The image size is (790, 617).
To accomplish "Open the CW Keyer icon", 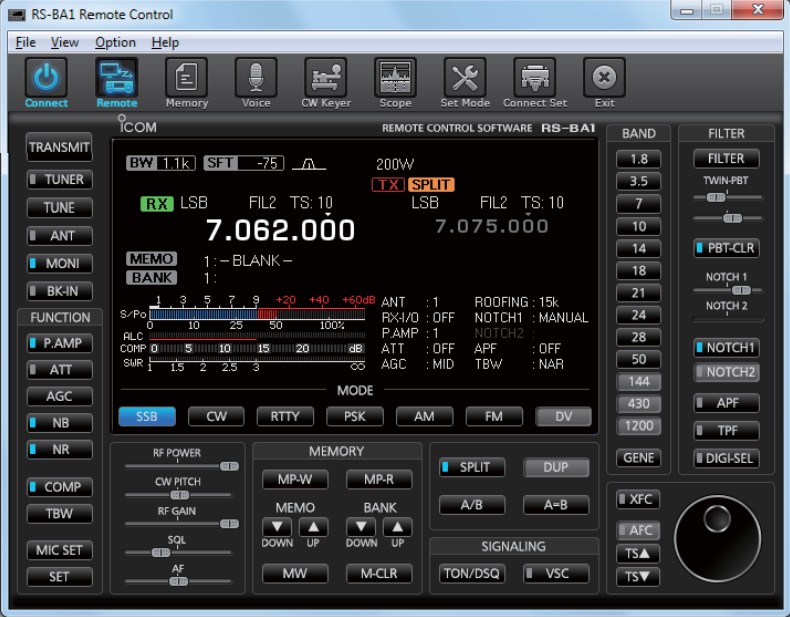I will coord(325,78).
